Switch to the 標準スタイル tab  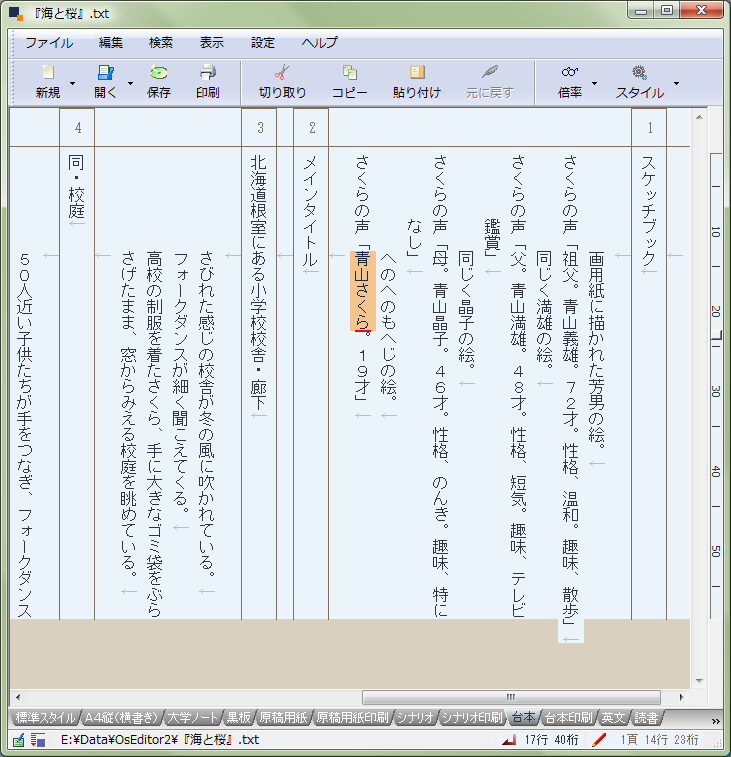point(45,718)
